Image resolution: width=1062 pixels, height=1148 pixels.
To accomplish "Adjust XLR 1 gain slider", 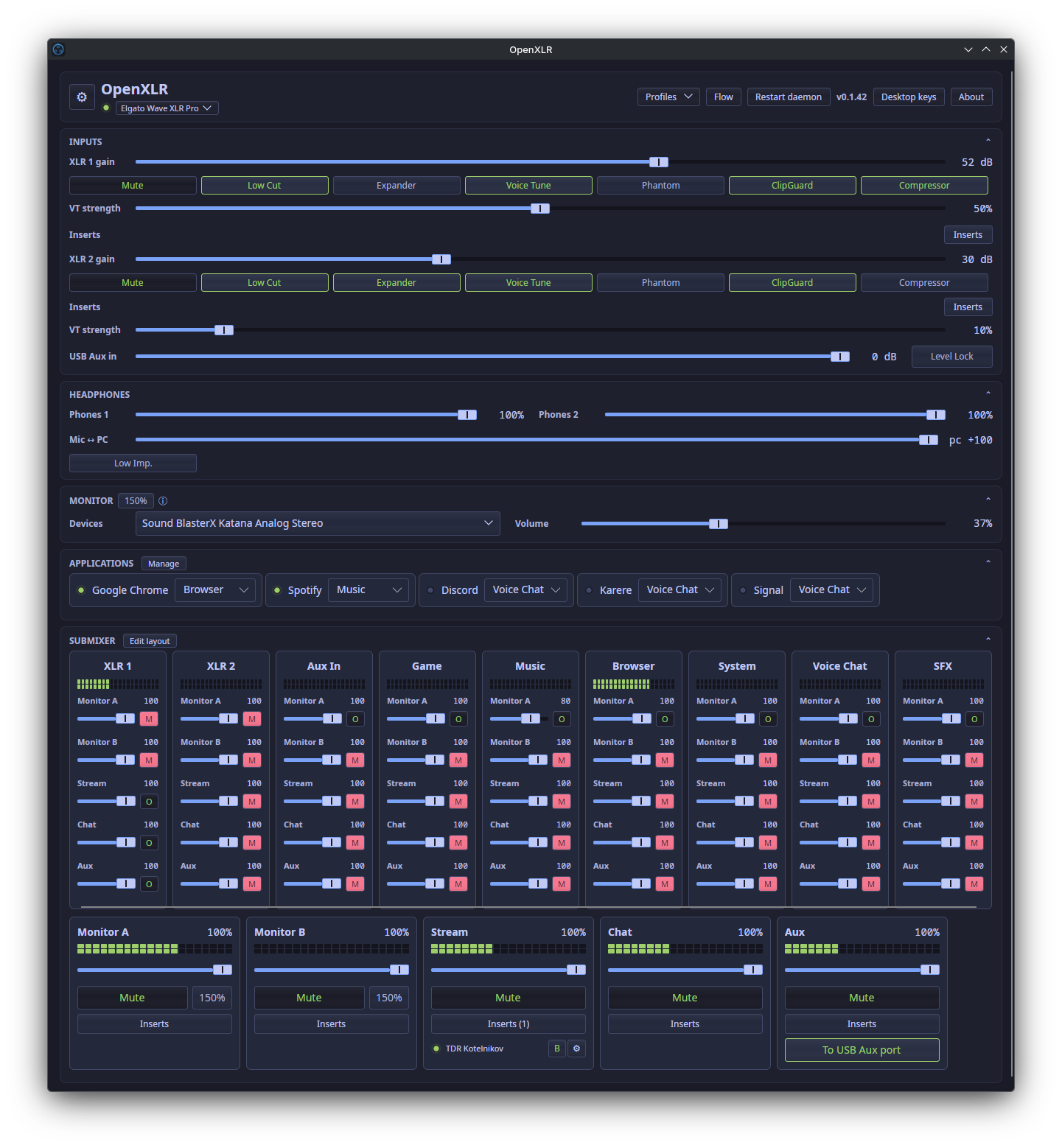I will pyautogui.click(x=540, y=162).
